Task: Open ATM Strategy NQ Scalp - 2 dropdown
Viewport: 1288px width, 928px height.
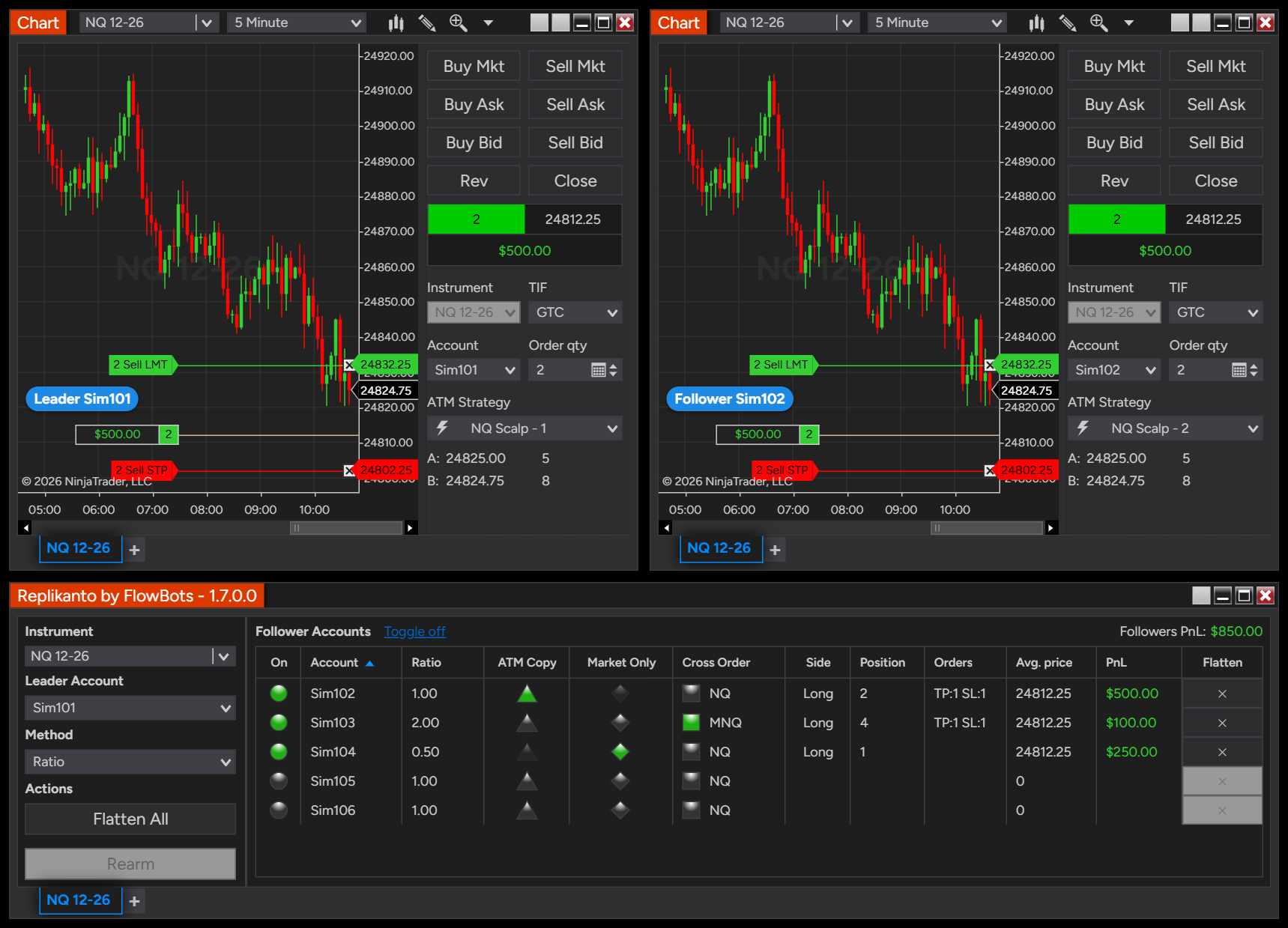Action: 1165,428
